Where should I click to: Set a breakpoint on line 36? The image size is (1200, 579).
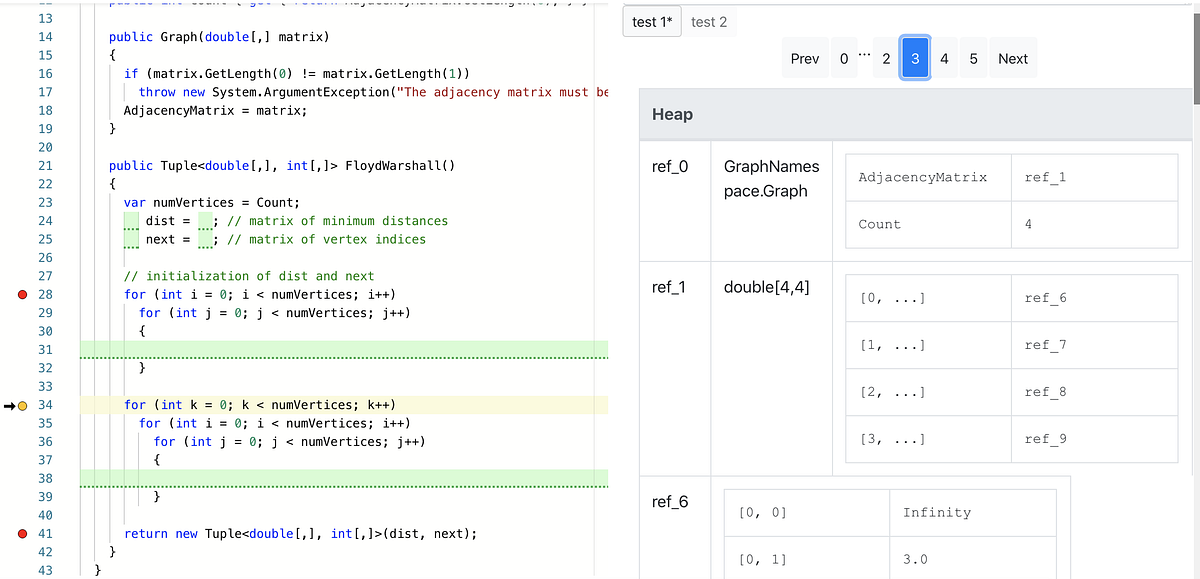(x=22, y=441)
